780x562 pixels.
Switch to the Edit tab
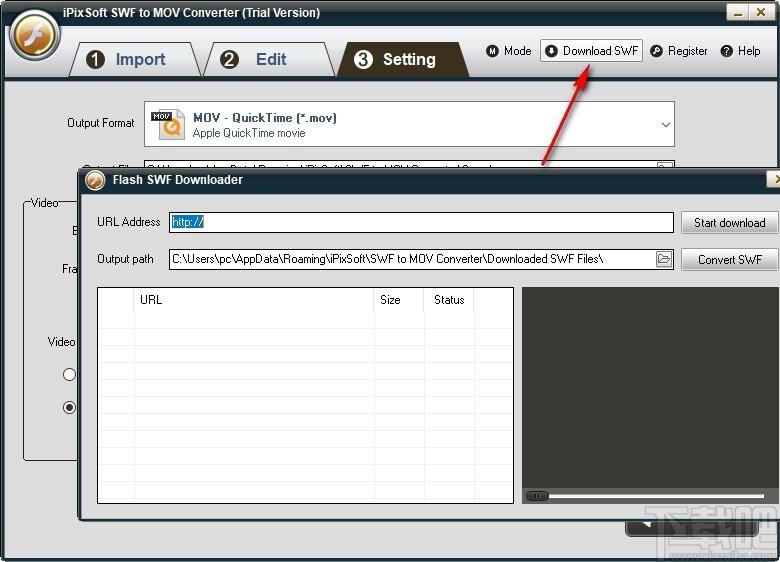[x=269, y=59]
